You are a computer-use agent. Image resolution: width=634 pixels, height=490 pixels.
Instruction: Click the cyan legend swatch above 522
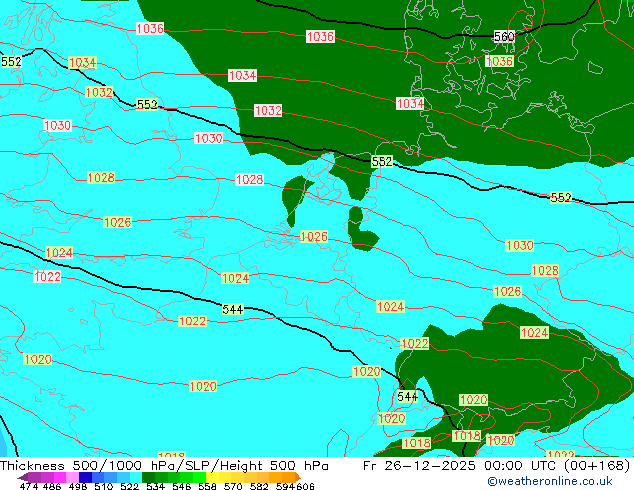(136, 477)
